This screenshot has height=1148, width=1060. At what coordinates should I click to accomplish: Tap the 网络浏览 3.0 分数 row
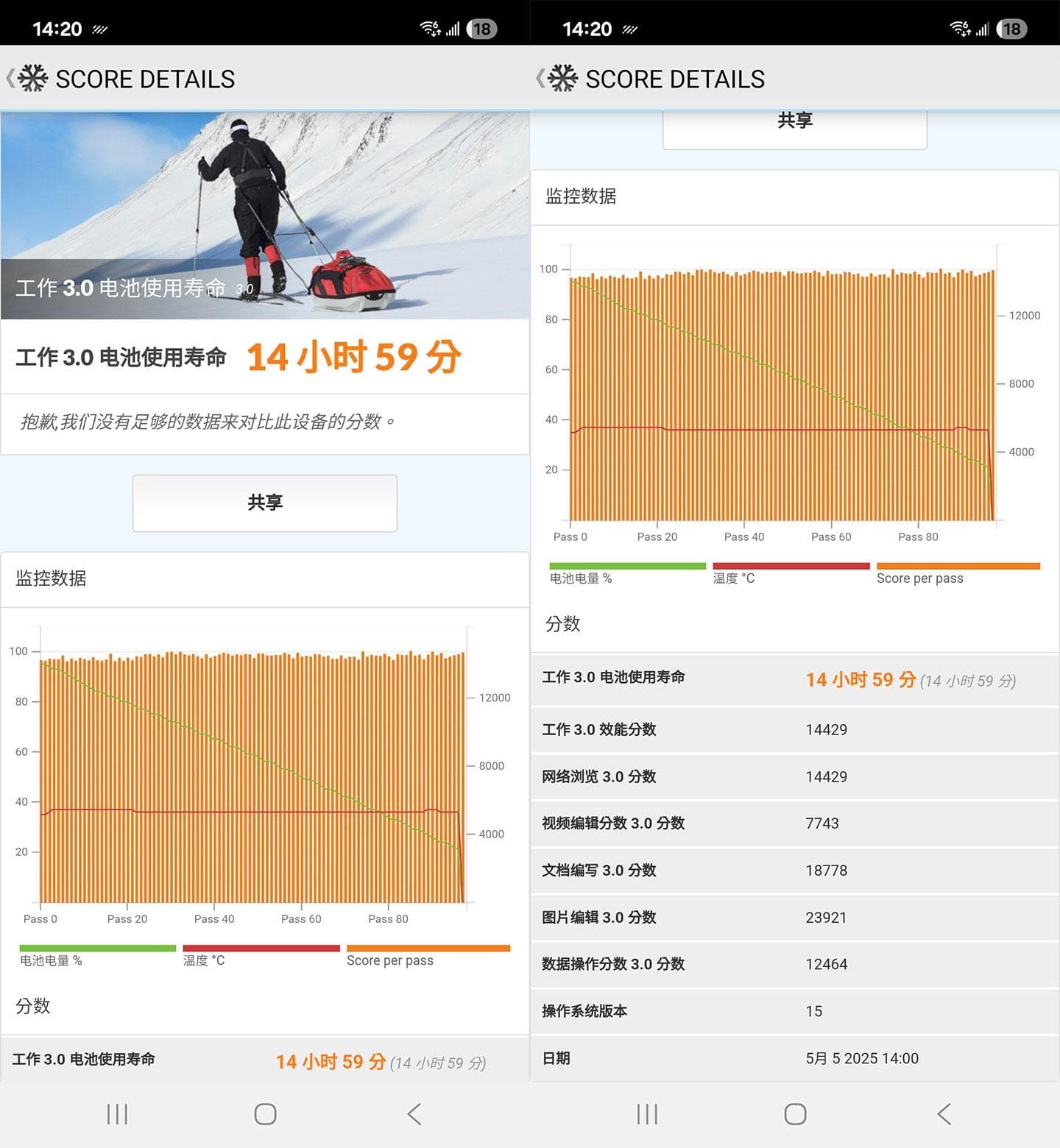(x=795, y=777)
